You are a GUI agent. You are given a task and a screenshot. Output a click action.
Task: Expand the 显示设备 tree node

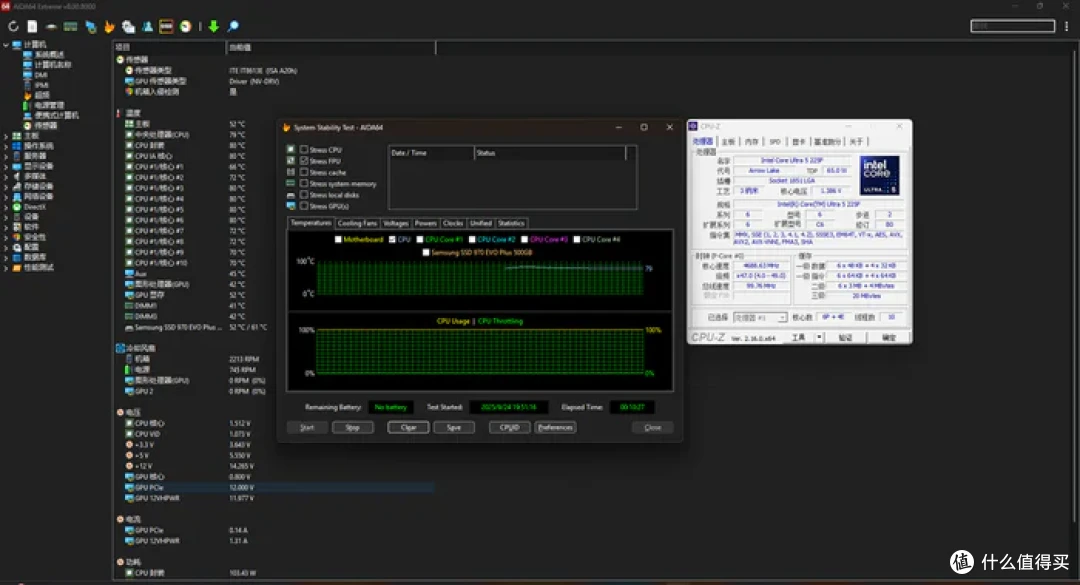pos(6,166)
